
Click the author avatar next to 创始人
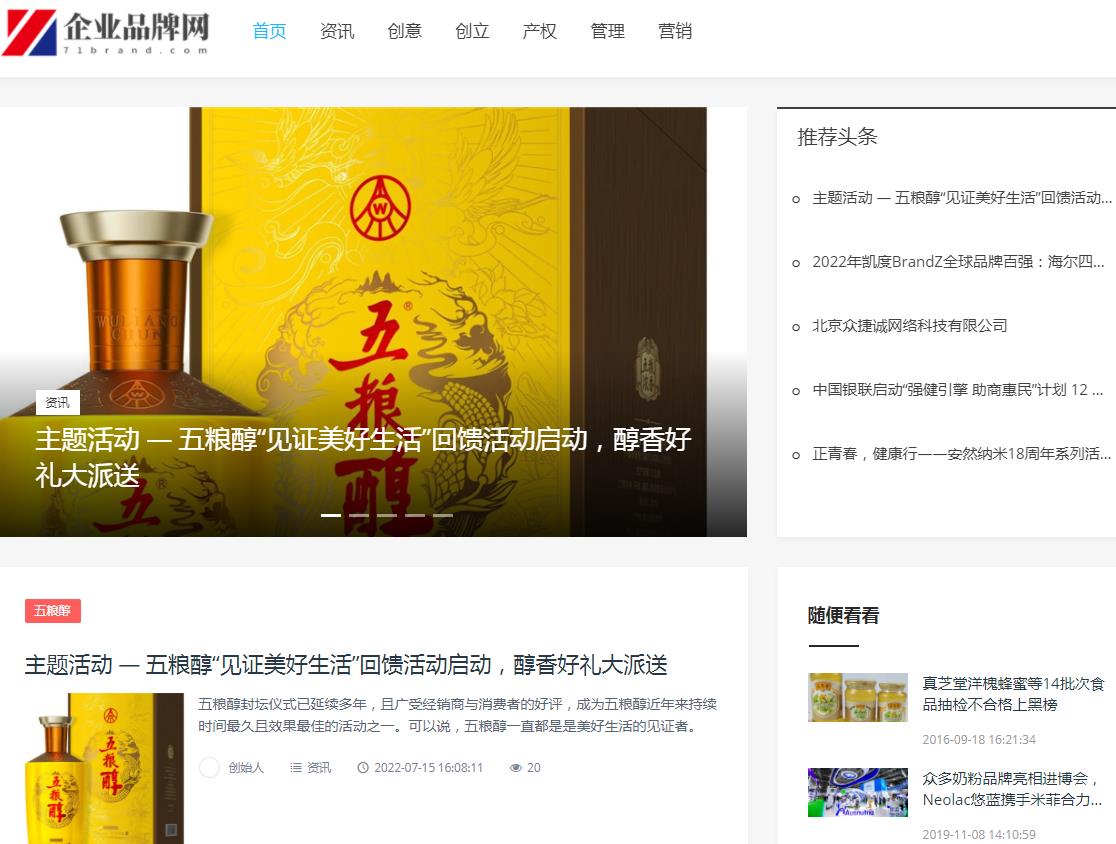209,768
